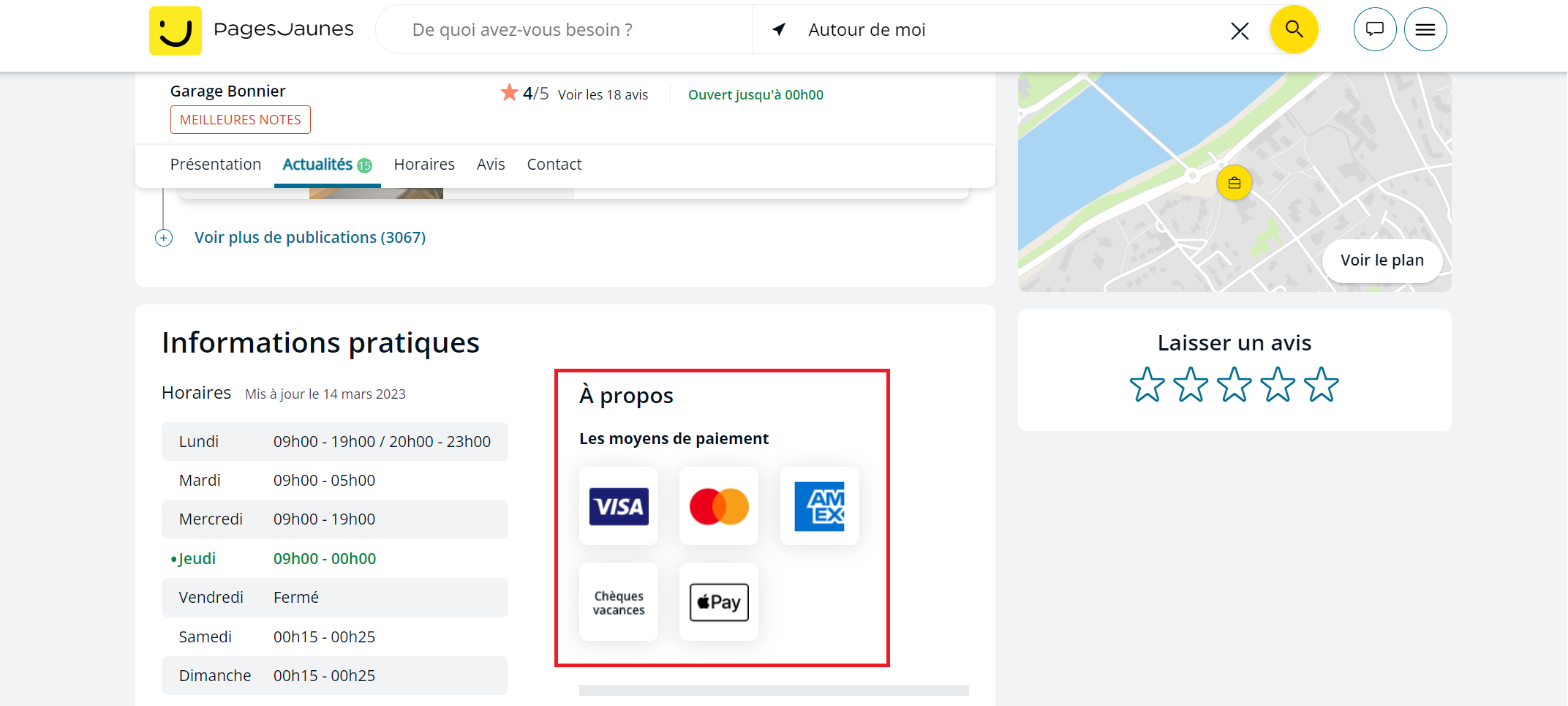The width and height of the screenshot is (1568, 706).
Task: Click the Apple Pay icon
Action: 719,602
